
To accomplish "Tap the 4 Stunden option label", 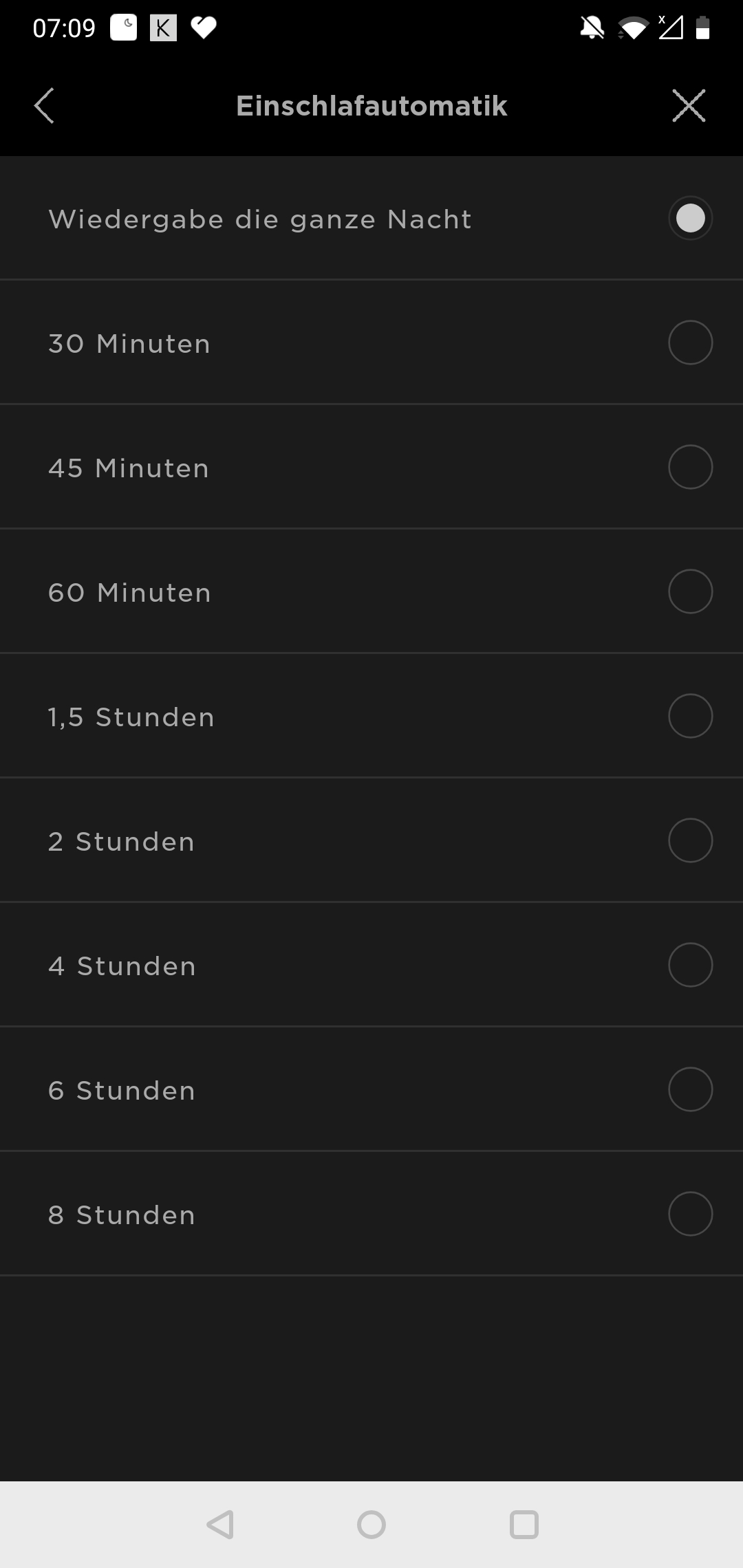I will click(122, 966).
